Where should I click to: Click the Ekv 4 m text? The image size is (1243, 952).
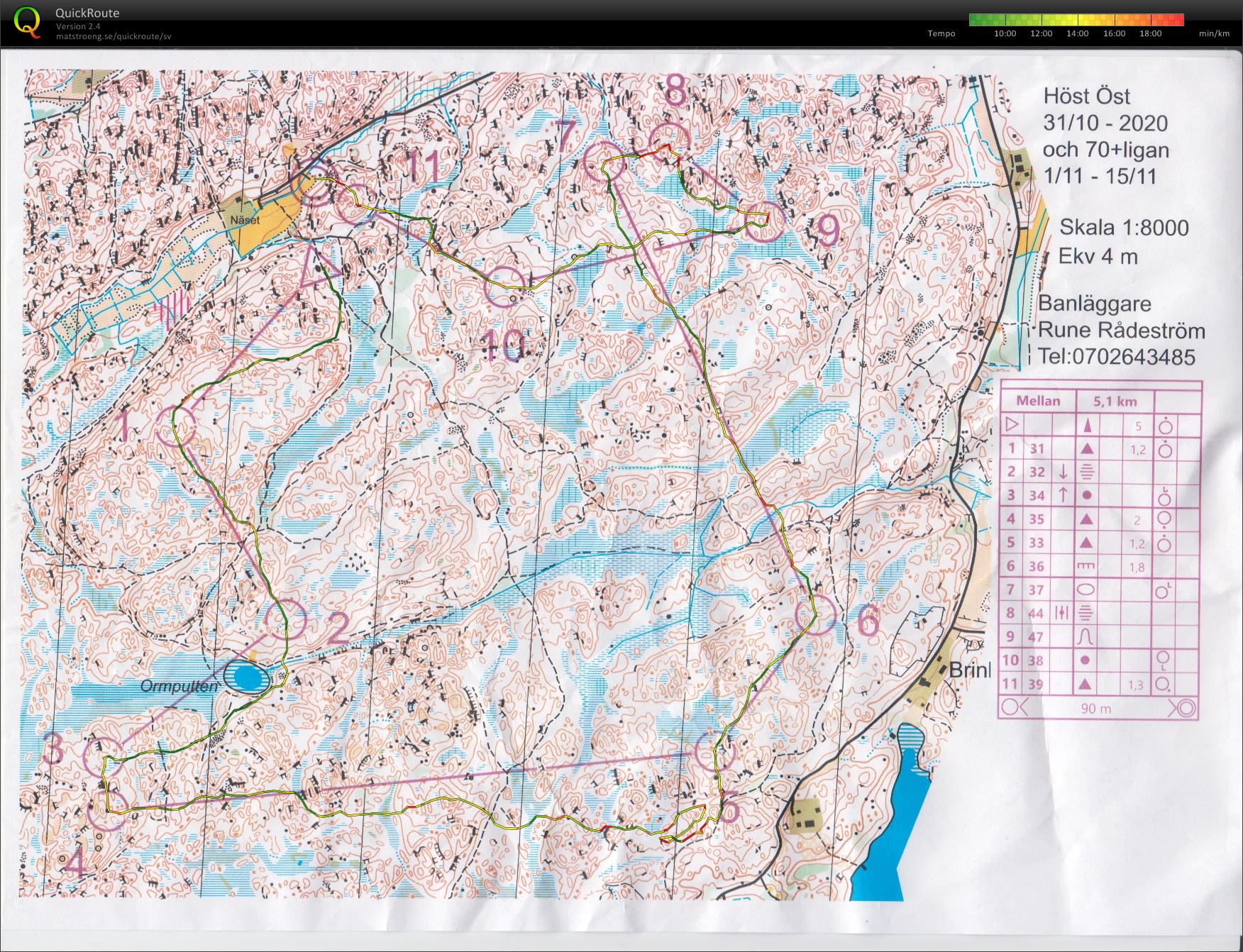[1098, 255]
